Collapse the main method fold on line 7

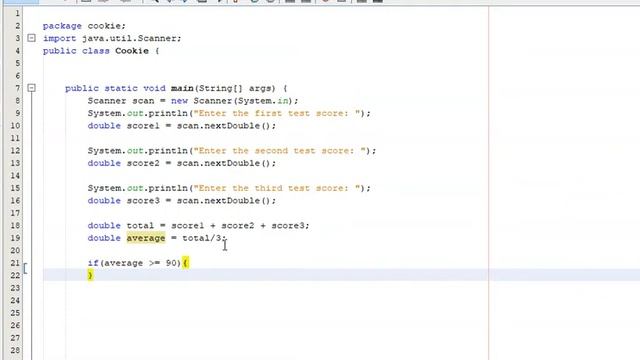[x=31, y=88]
